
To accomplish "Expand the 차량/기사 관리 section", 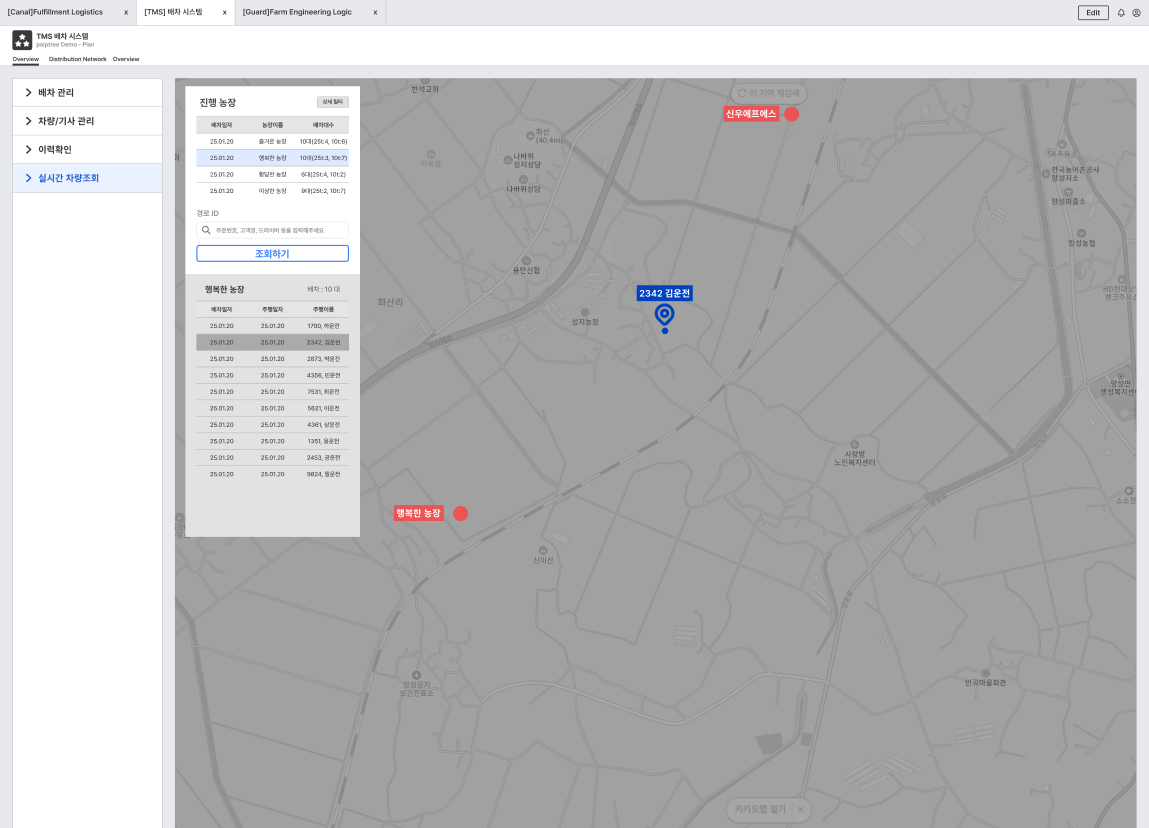I will tap(87, 121).
